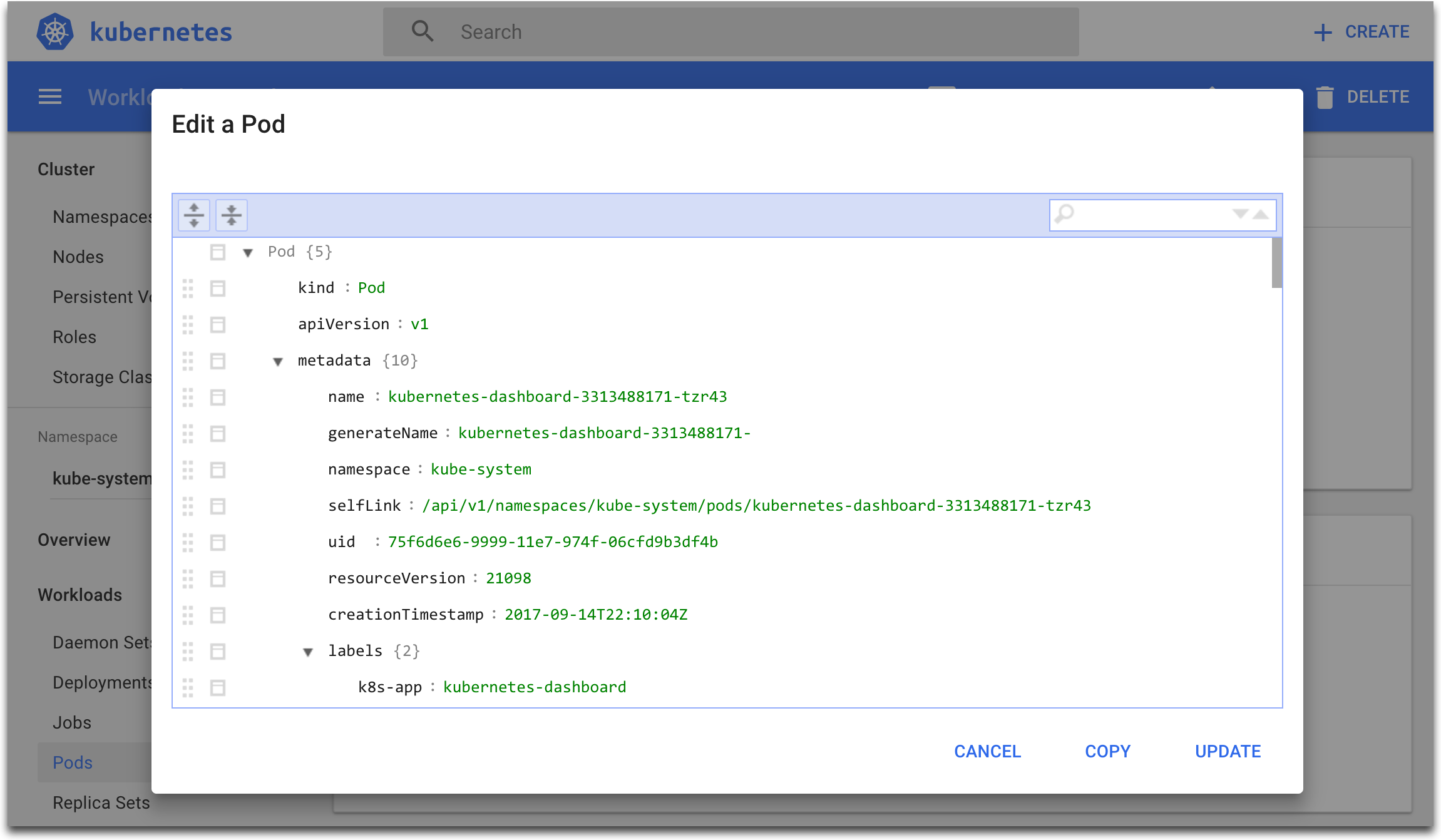
Task: Open Overview in sidebar
Action: point(74,540)
